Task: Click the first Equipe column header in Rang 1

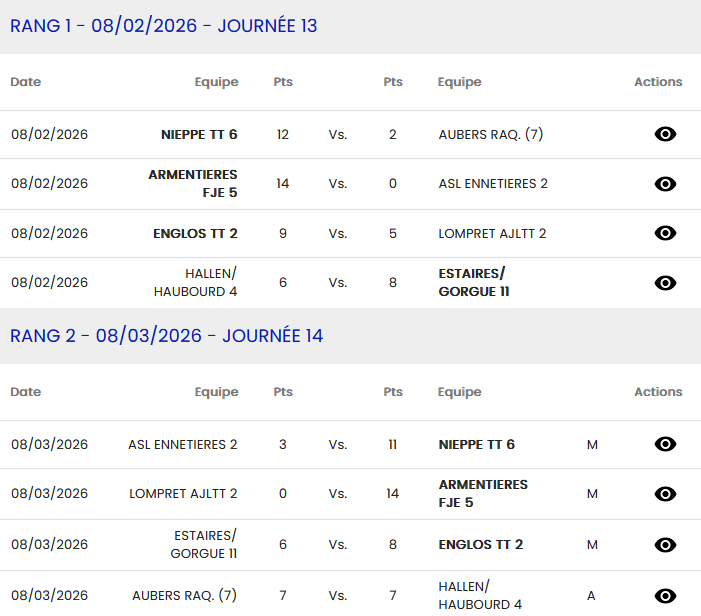Action: pyautogui.click(x=216, y=82)
